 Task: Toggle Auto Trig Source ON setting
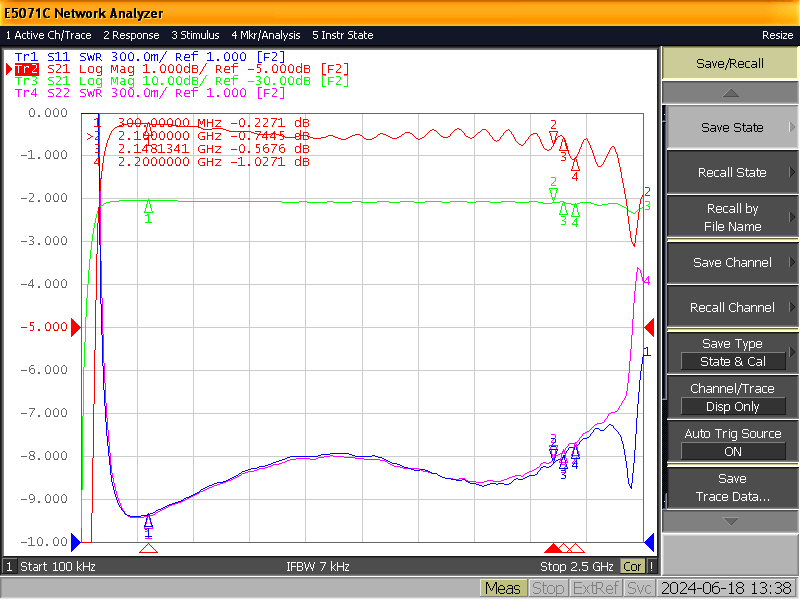pos(732,442)
